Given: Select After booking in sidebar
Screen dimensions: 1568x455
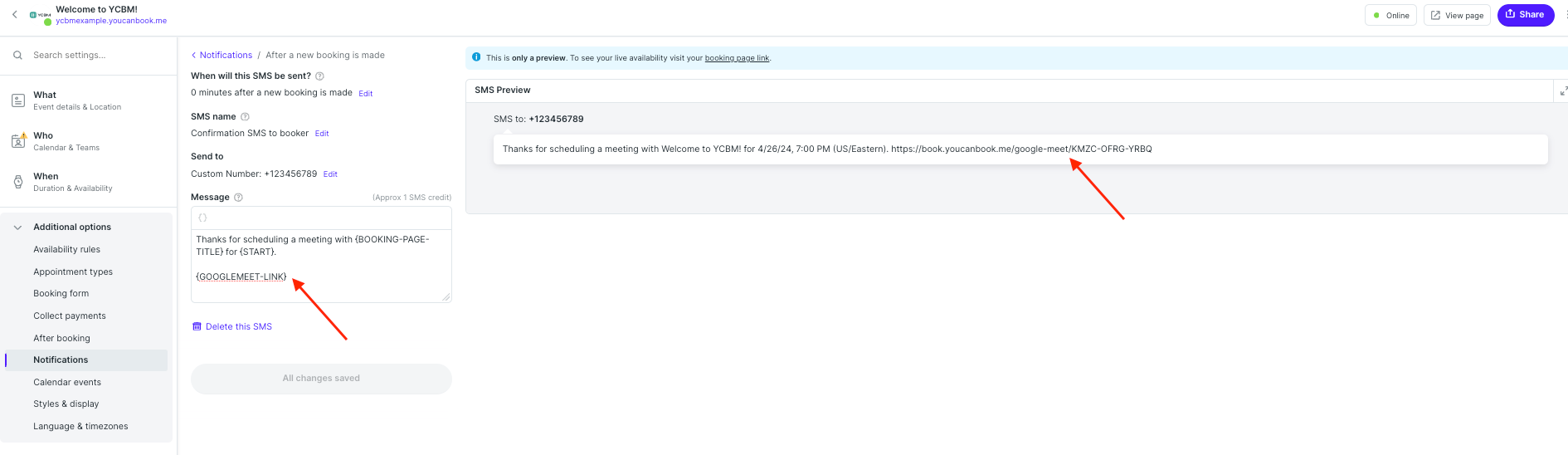Looking at the screenshot, I should (61, 338).
